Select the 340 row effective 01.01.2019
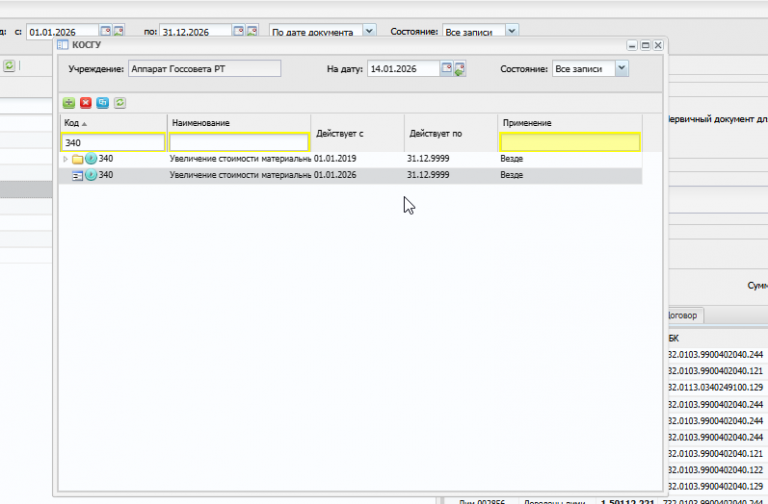This screenshot has width=768, height=504. [351, 159]
